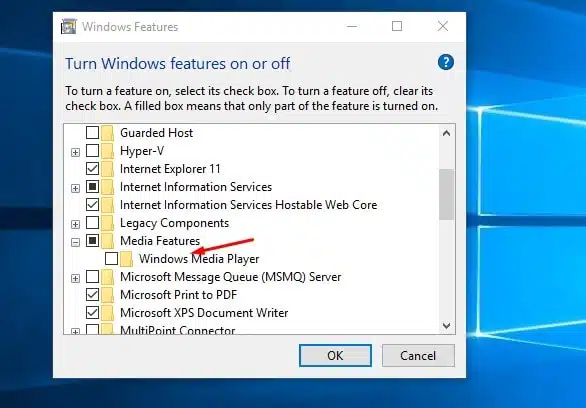The width and height of the screenshot is (586, 408).
Task: Select the Internet Explorer 11 label
Action: (170, 169)
